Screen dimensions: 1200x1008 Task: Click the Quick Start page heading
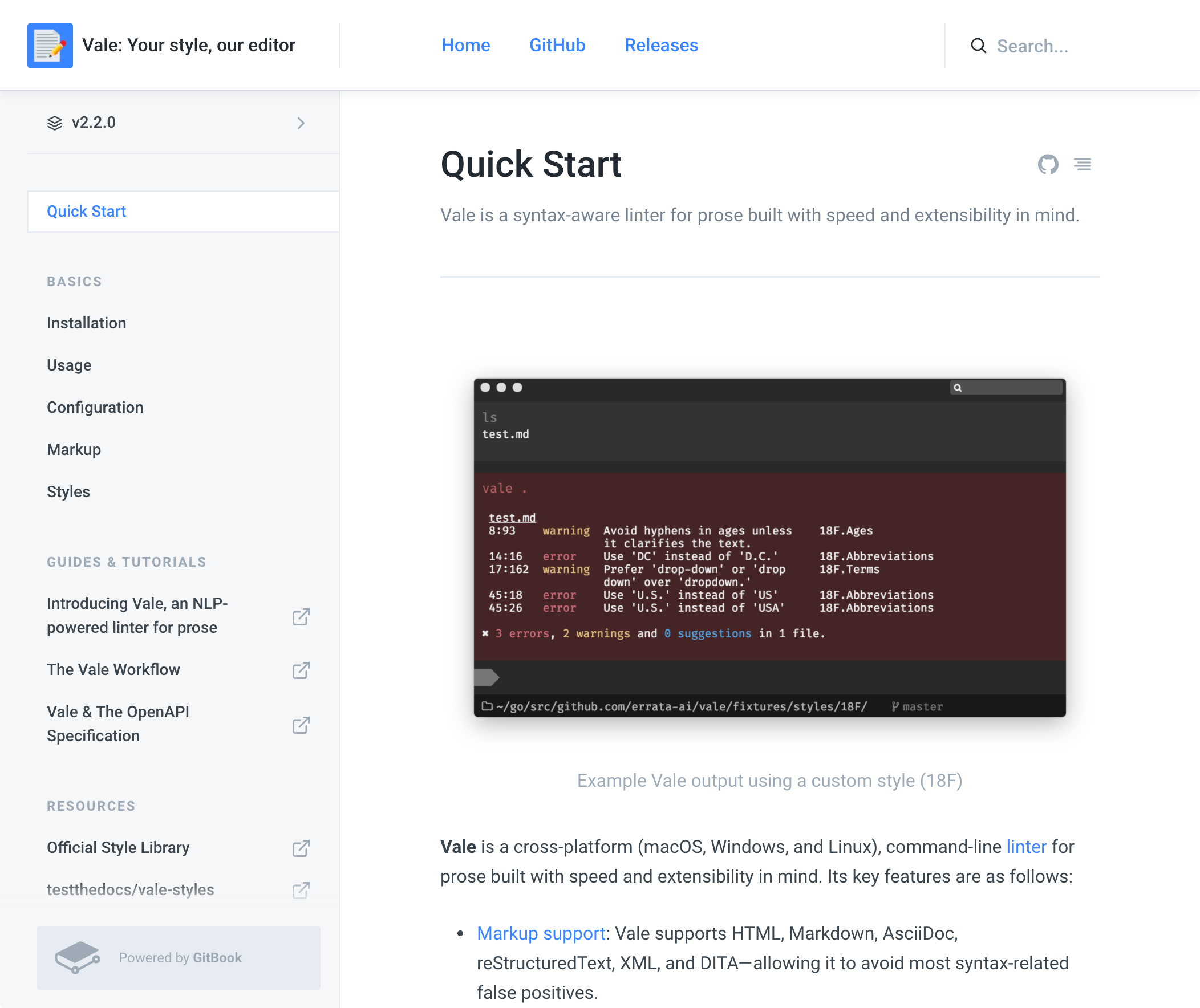coord(530,165)
